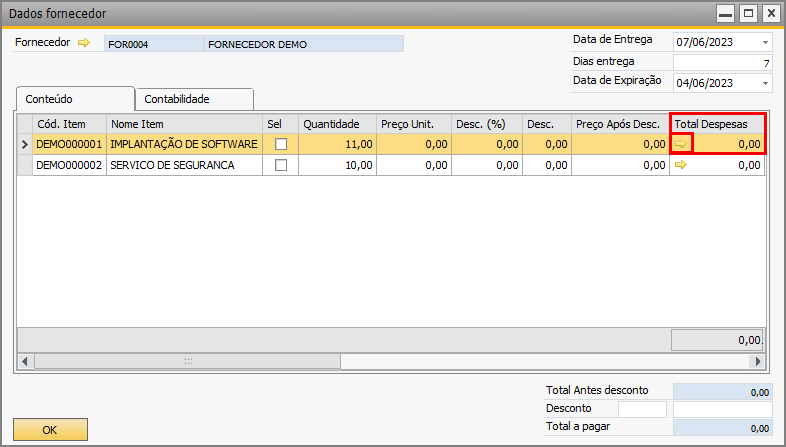
Task: Check Sel box for SERVICO DE SEGURANCA
Action: coord(281,165)
